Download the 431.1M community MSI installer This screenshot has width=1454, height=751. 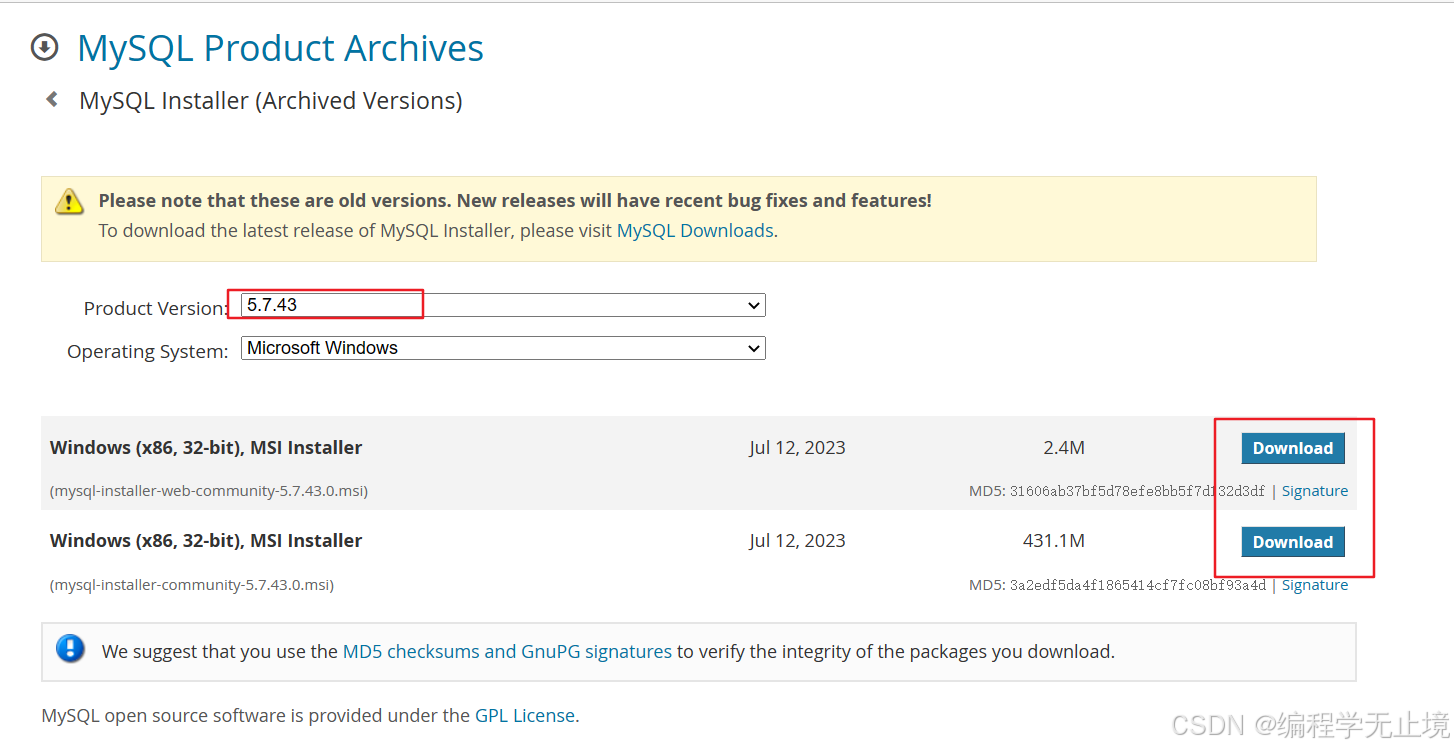[1293, 542]
